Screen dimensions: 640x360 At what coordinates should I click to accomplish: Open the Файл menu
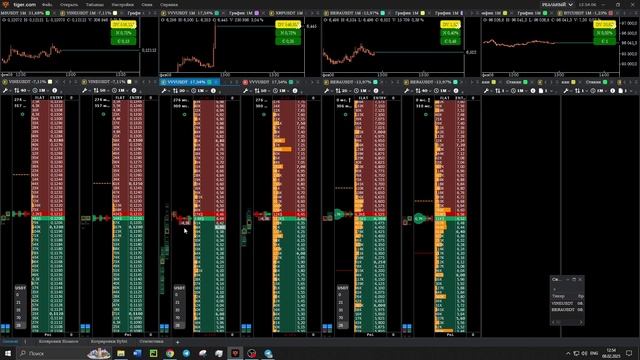(47, 4)
